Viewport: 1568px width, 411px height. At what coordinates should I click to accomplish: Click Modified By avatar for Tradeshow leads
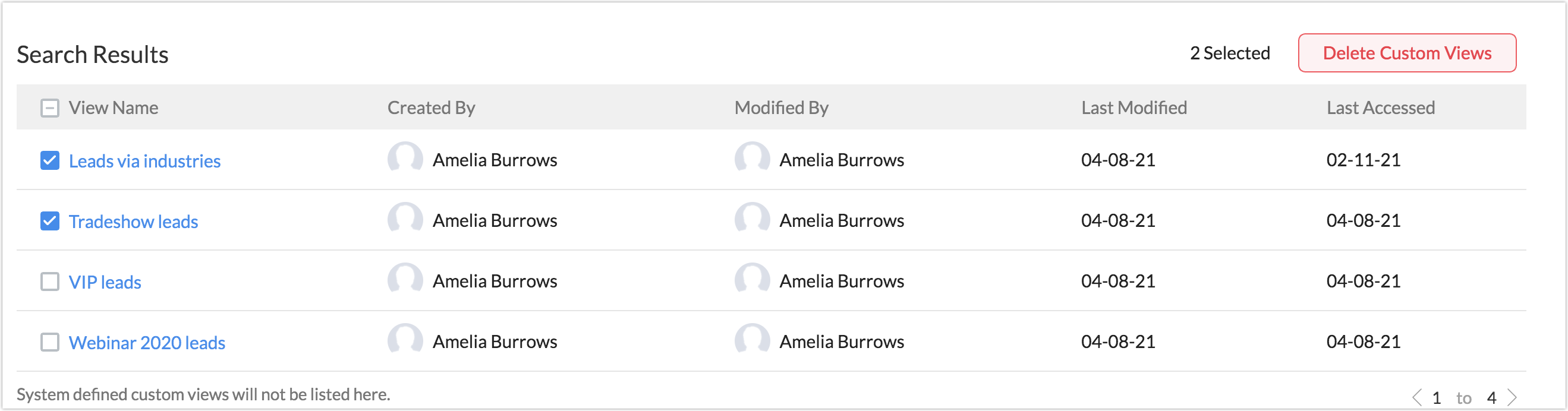752,219
